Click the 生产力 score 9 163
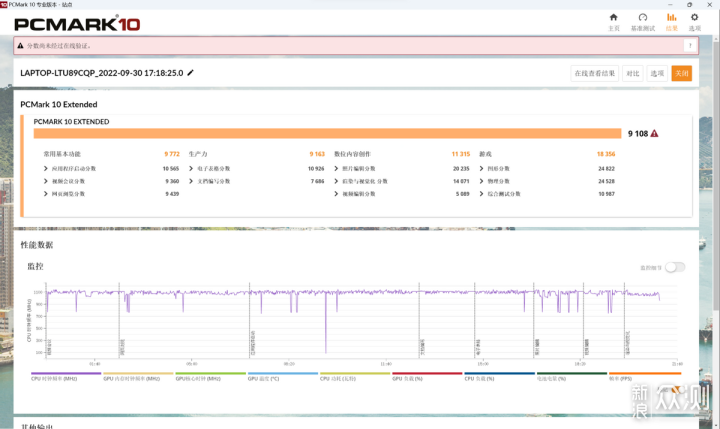 pyautogui.click(x=317, y=154)
